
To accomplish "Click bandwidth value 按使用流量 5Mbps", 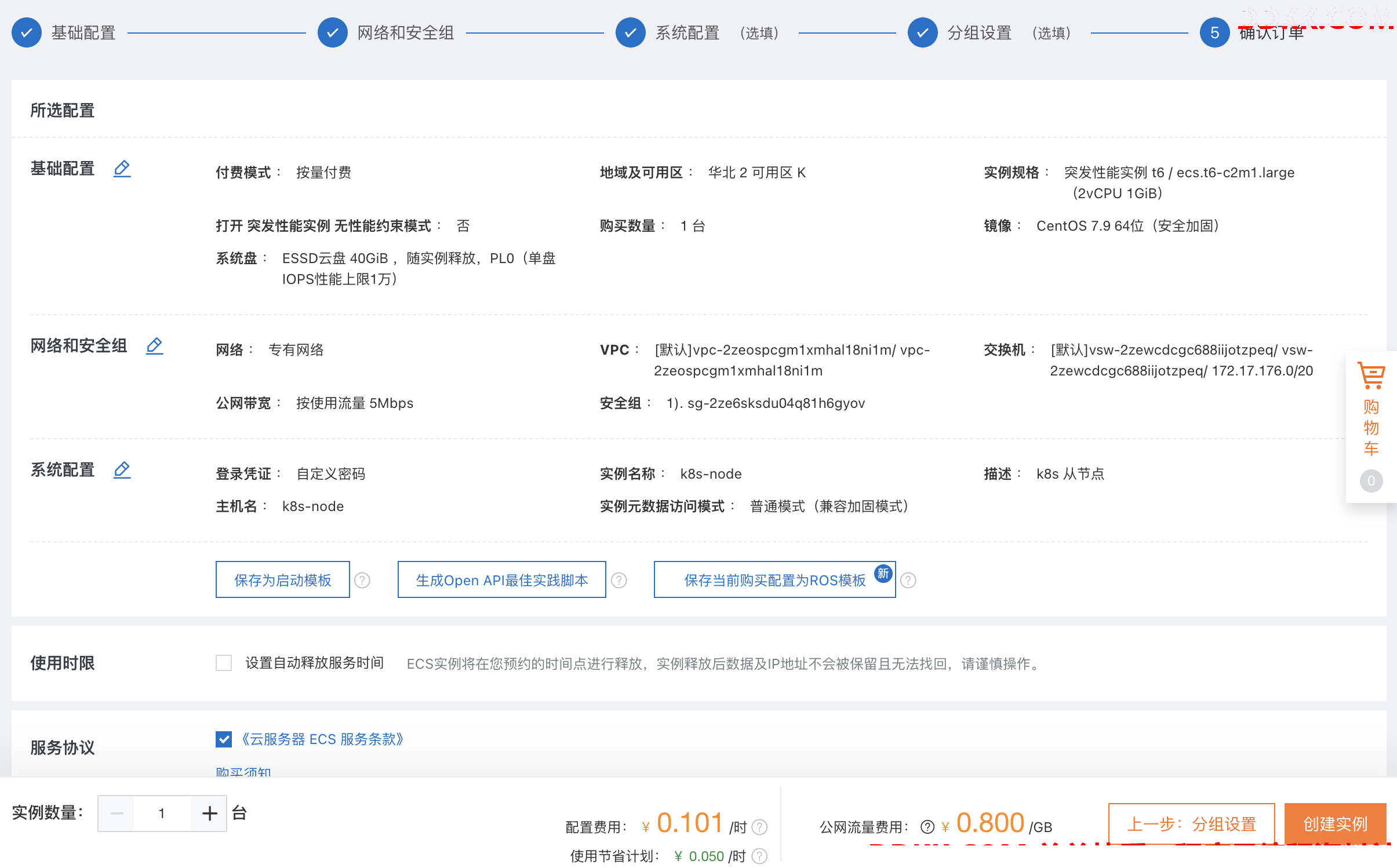I will pos(355,403).
